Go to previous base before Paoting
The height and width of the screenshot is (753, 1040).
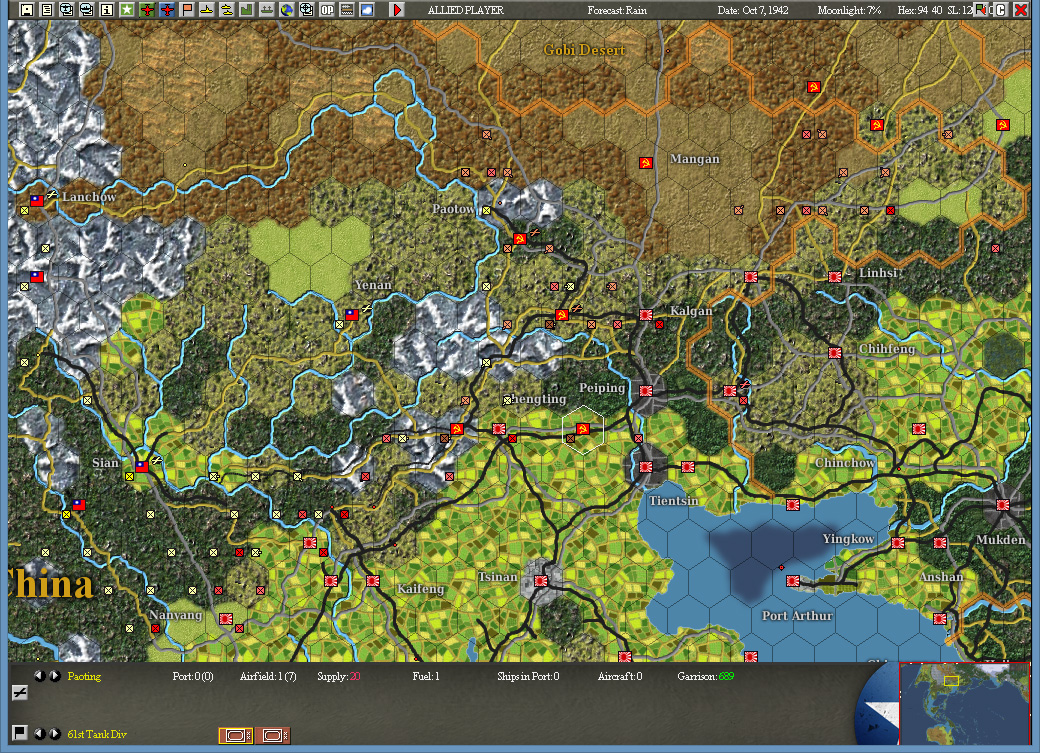40,676
